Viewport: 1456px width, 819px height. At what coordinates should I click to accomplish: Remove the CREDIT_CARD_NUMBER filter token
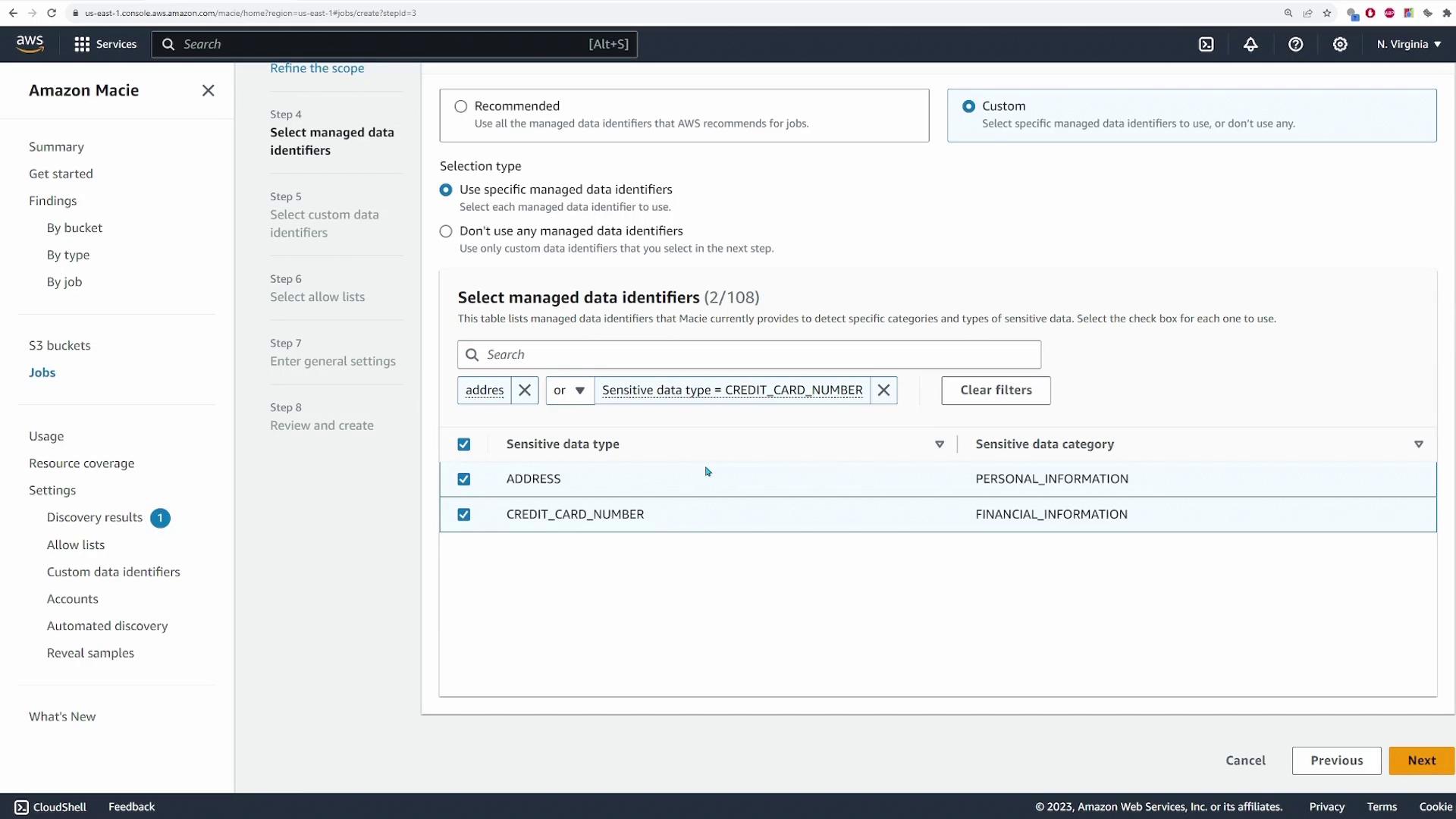click(883, 391)
